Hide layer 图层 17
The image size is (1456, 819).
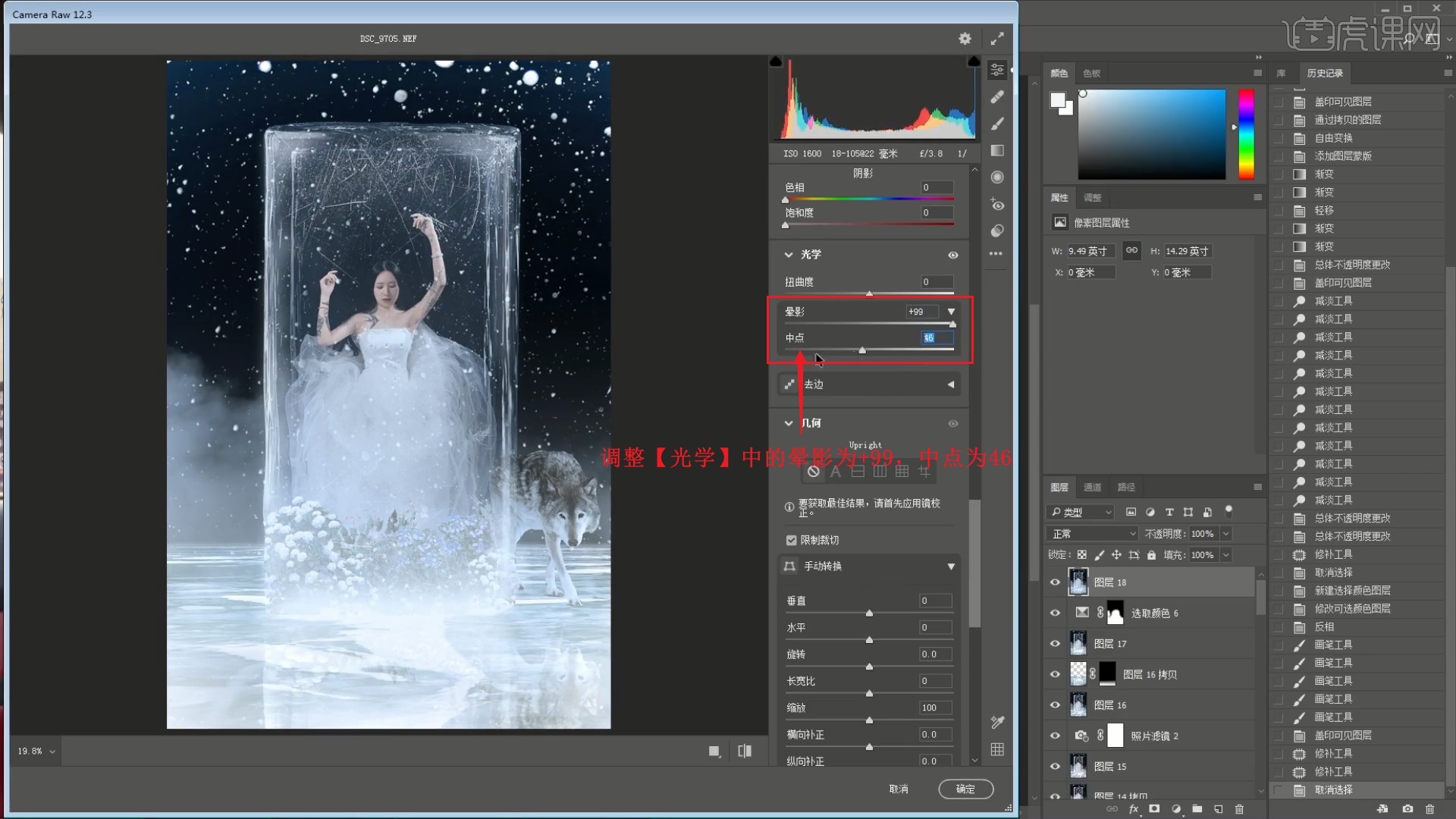1055,644
